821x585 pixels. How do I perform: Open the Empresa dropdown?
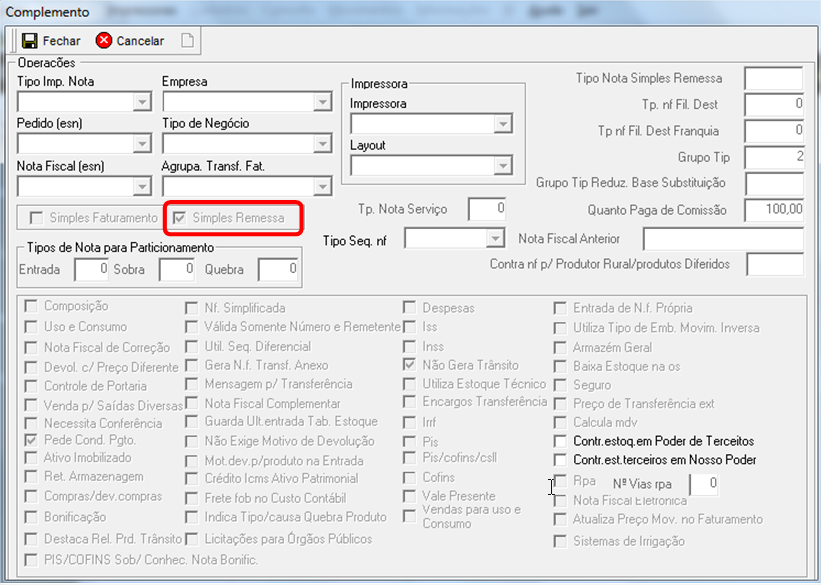[323, 102]
